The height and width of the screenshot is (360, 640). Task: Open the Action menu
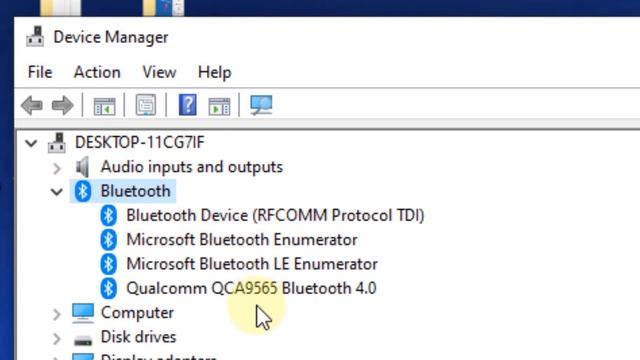pos(97,72)
